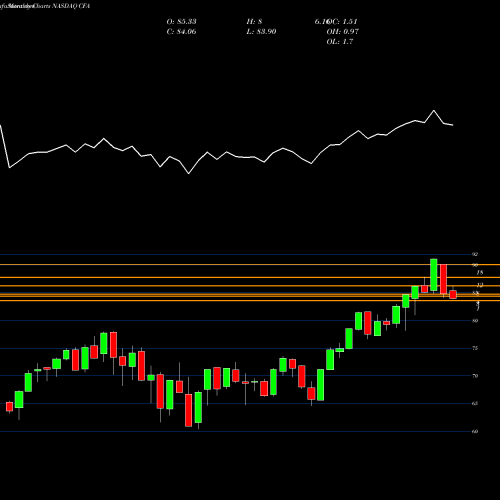Click the tallest green candlestick near the 92 level
The height and width of the screenshot is (500, 500).
[x=434, y=275]
